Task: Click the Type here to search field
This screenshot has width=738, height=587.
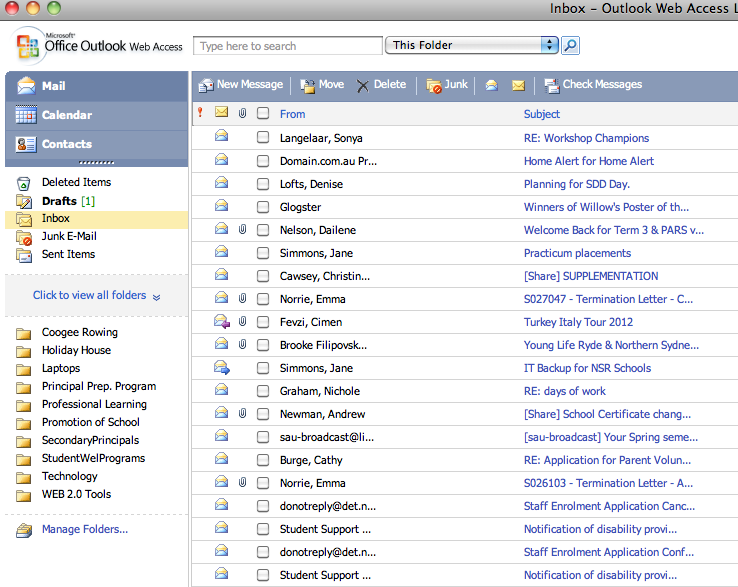Action: click(288, 46)
